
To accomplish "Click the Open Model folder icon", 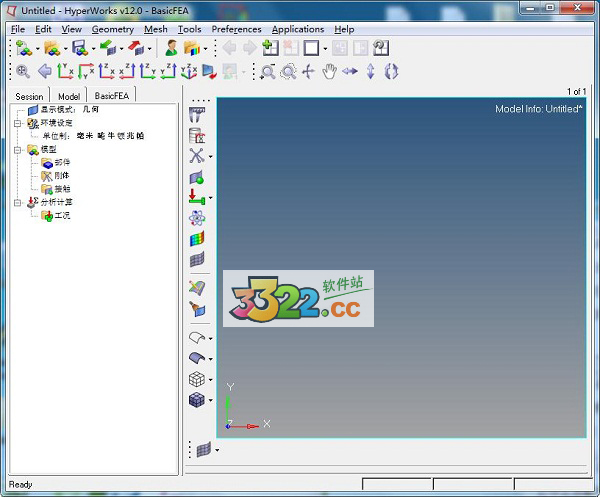I will tap(52, 48).
